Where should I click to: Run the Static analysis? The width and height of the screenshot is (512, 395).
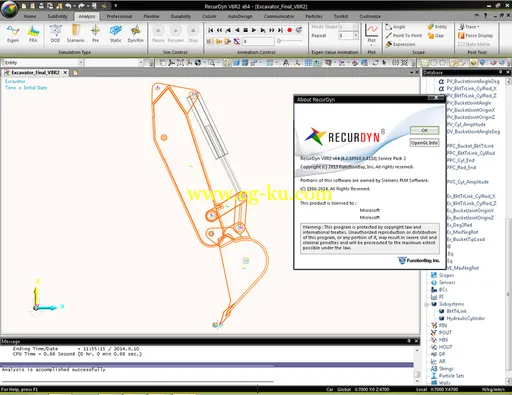pos(116,33)
